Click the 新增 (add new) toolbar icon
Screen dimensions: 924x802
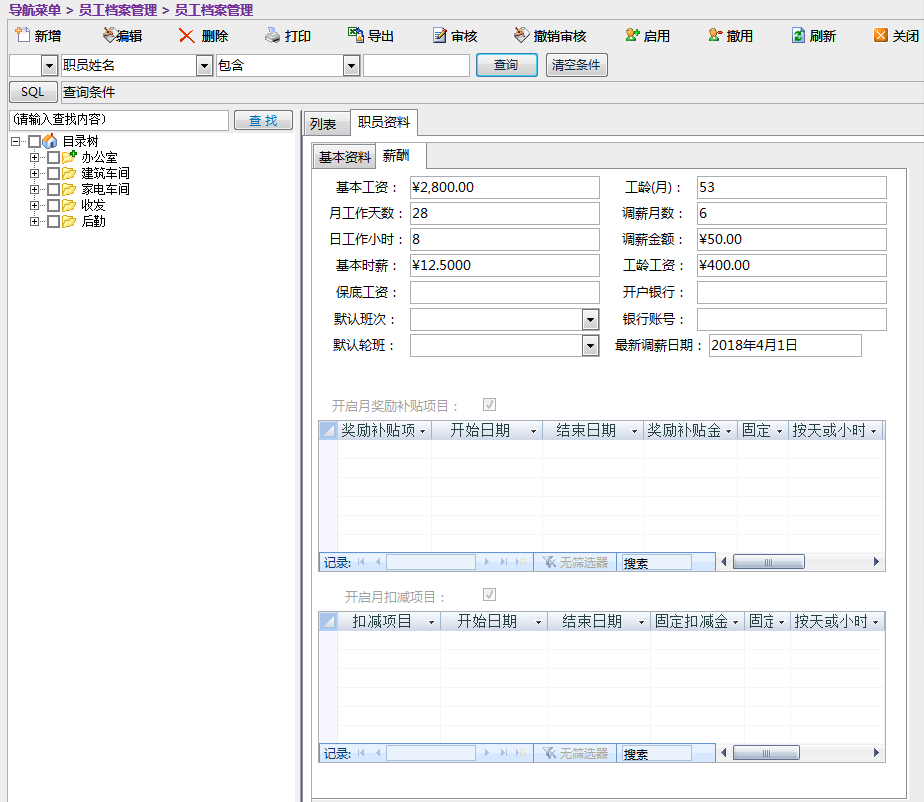click(22, 35)
